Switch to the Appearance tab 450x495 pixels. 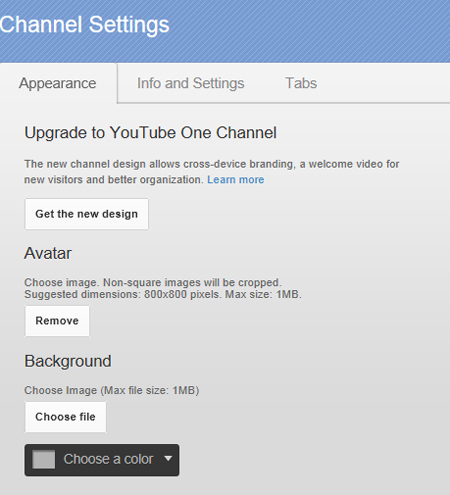pyautogui.click(x=58, y=83)
